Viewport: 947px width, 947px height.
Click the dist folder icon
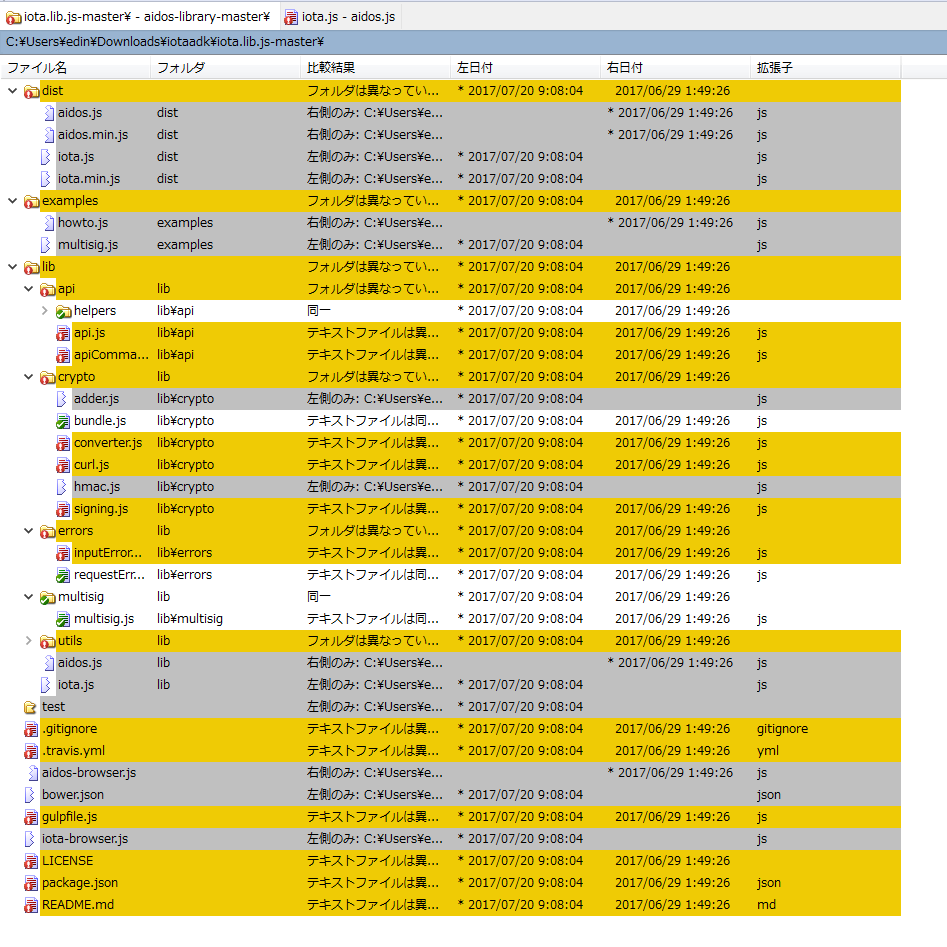click(x=31, y=92)
